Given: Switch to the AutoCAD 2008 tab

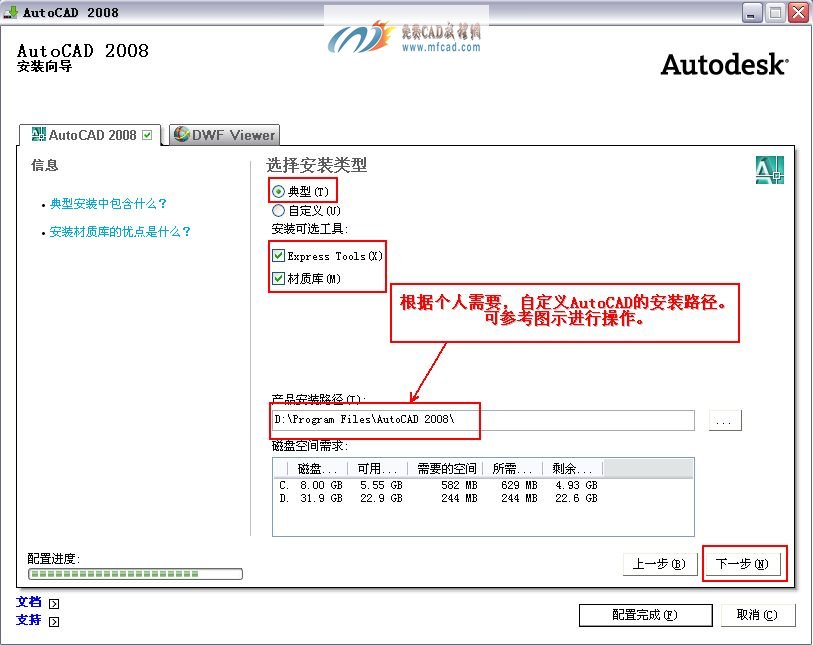Looking at the screenshot, I should coord(90,135).
